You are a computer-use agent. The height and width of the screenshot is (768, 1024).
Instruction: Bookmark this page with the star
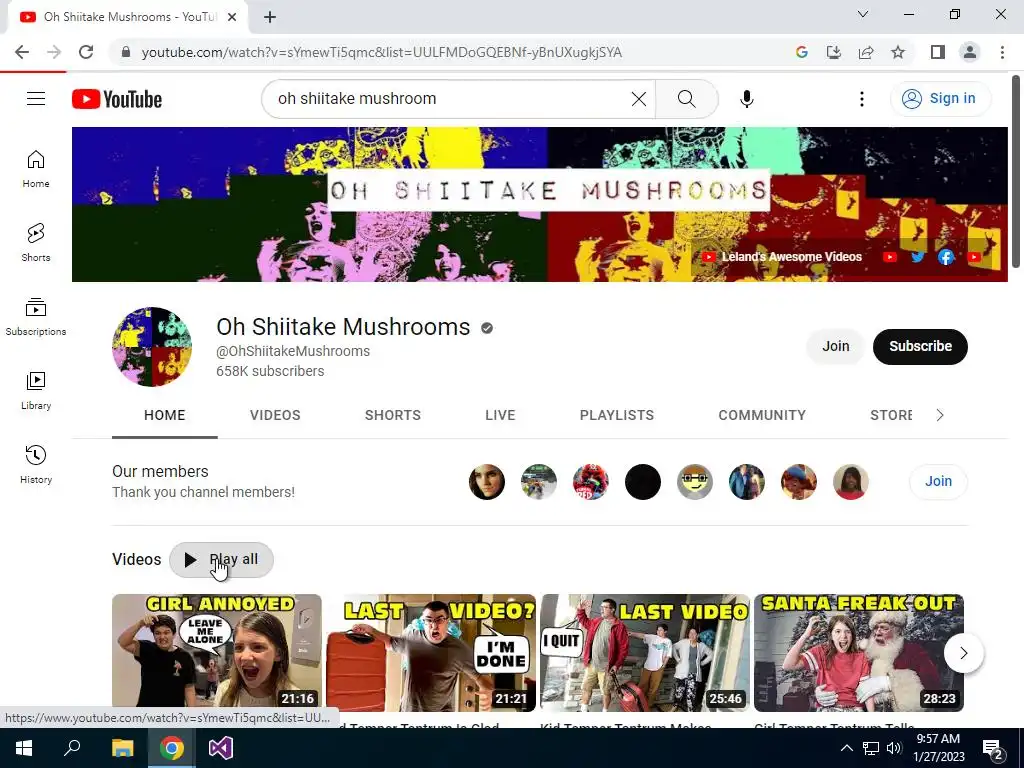[x=898, y=52]
